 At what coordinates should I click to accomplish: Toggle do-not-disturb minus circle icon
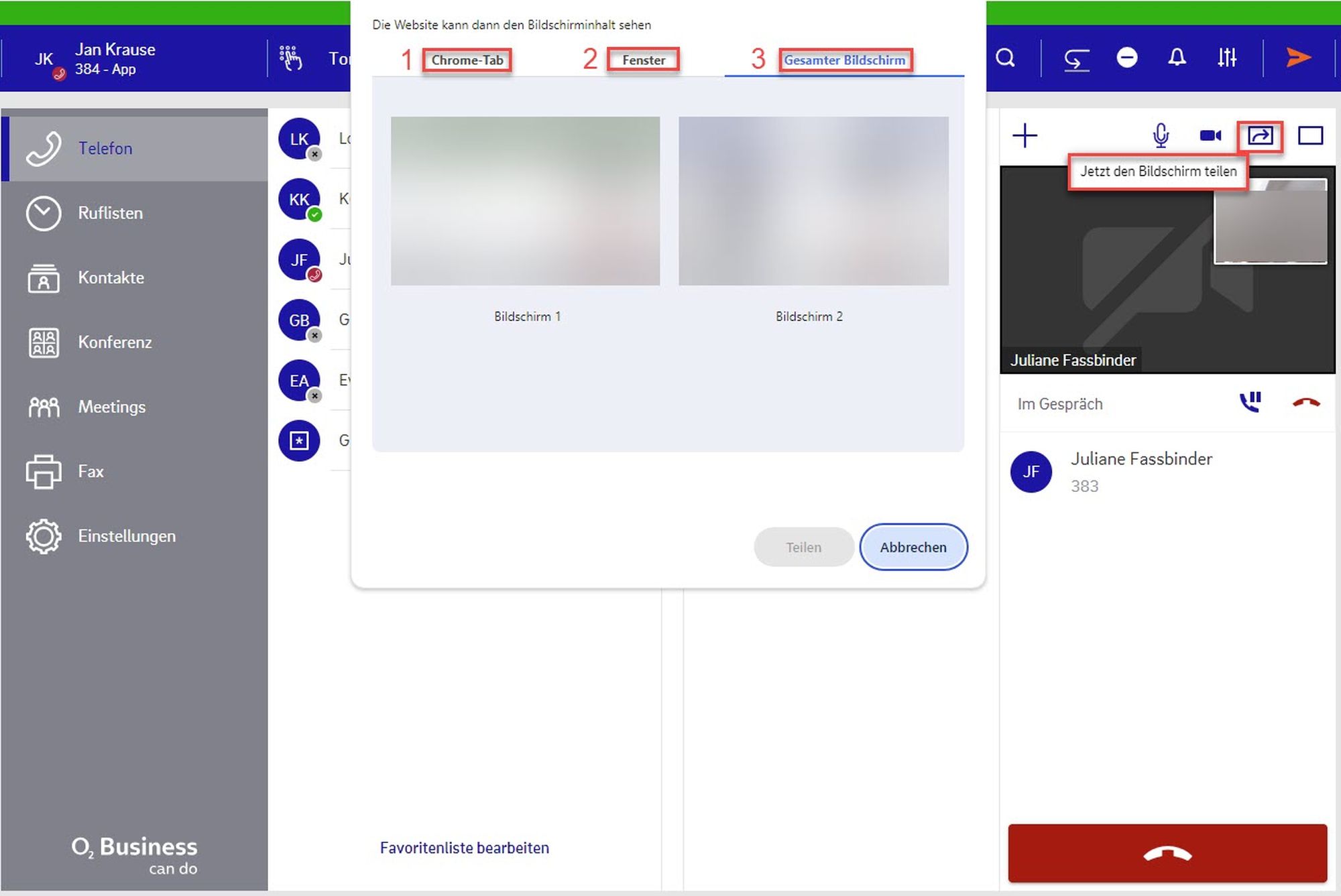coord(1127,58)
